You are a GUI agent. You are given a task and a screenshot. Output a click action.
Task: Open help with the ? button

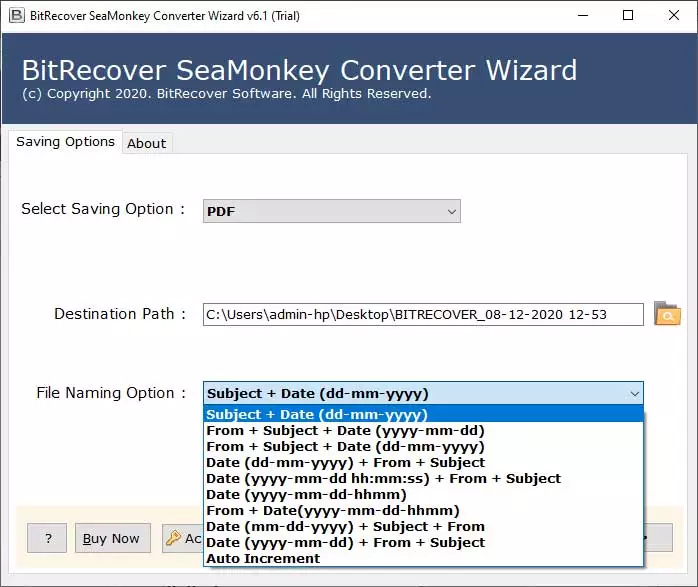coord(47,538)
